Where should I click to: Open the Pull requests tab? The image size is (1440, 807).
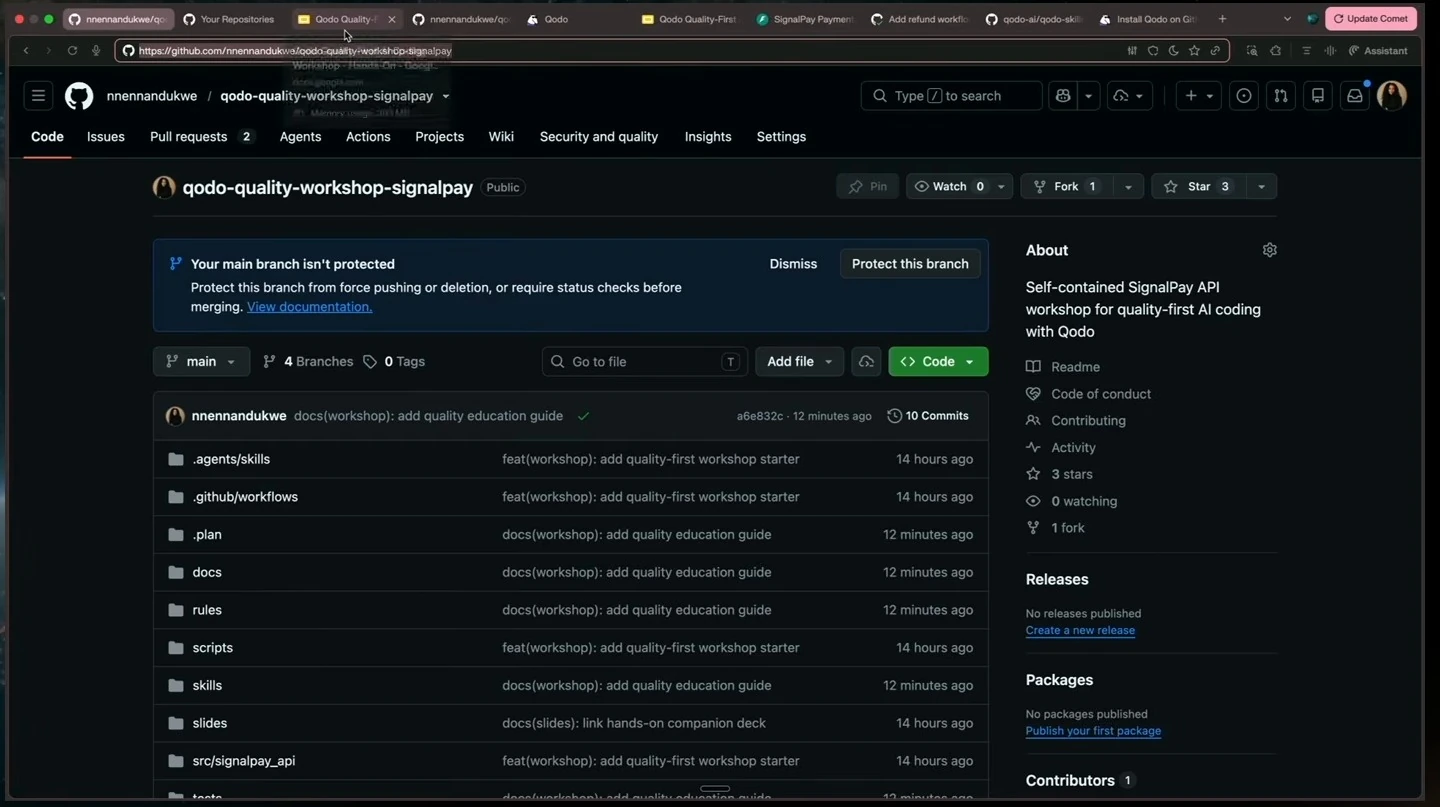[x=201, y=137]
